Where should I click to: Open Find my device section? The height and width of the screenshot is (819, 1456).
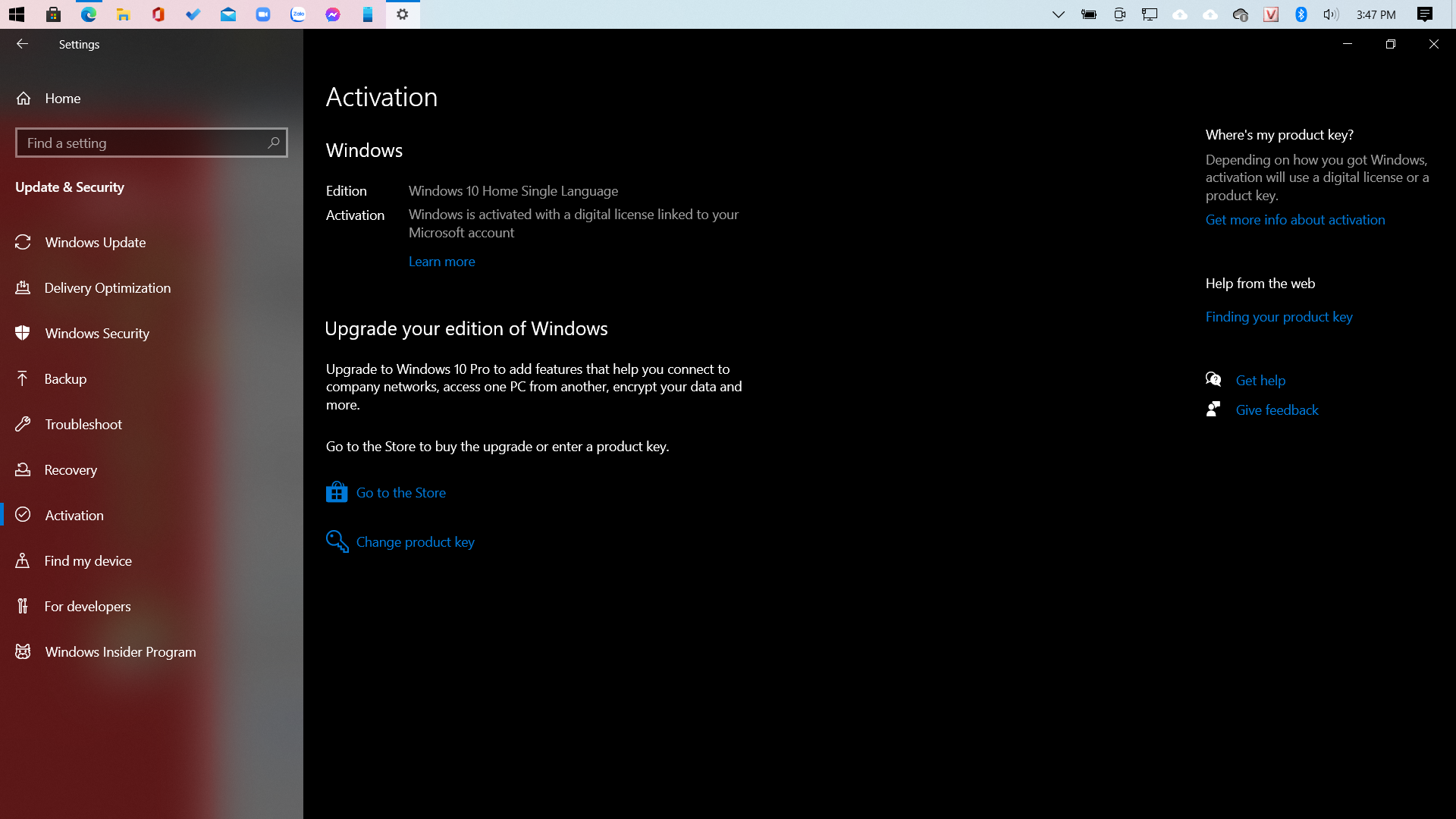152,560
